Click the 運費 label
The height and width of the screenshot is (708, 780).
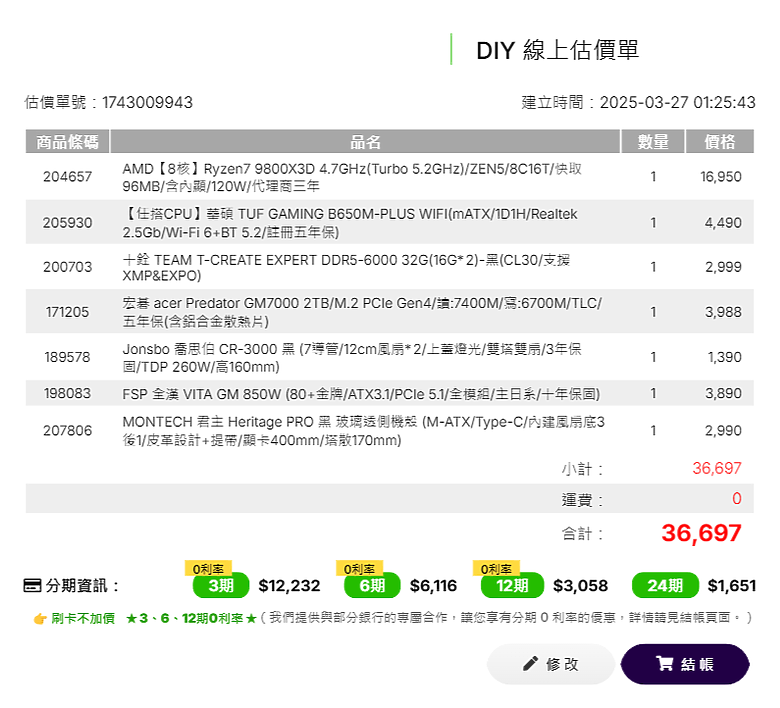click(x=583, y=500)
